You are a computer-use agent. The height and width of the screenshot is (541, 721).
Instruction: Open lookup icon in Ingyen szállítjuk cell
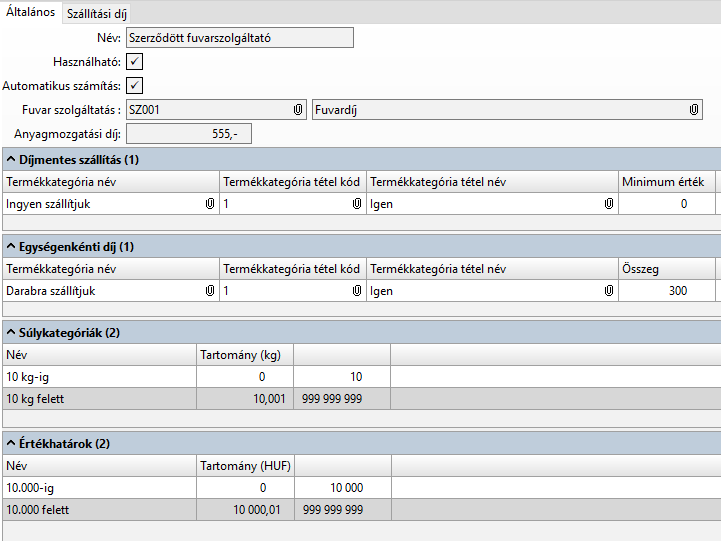pyautogui.click(x=210, y=204)
